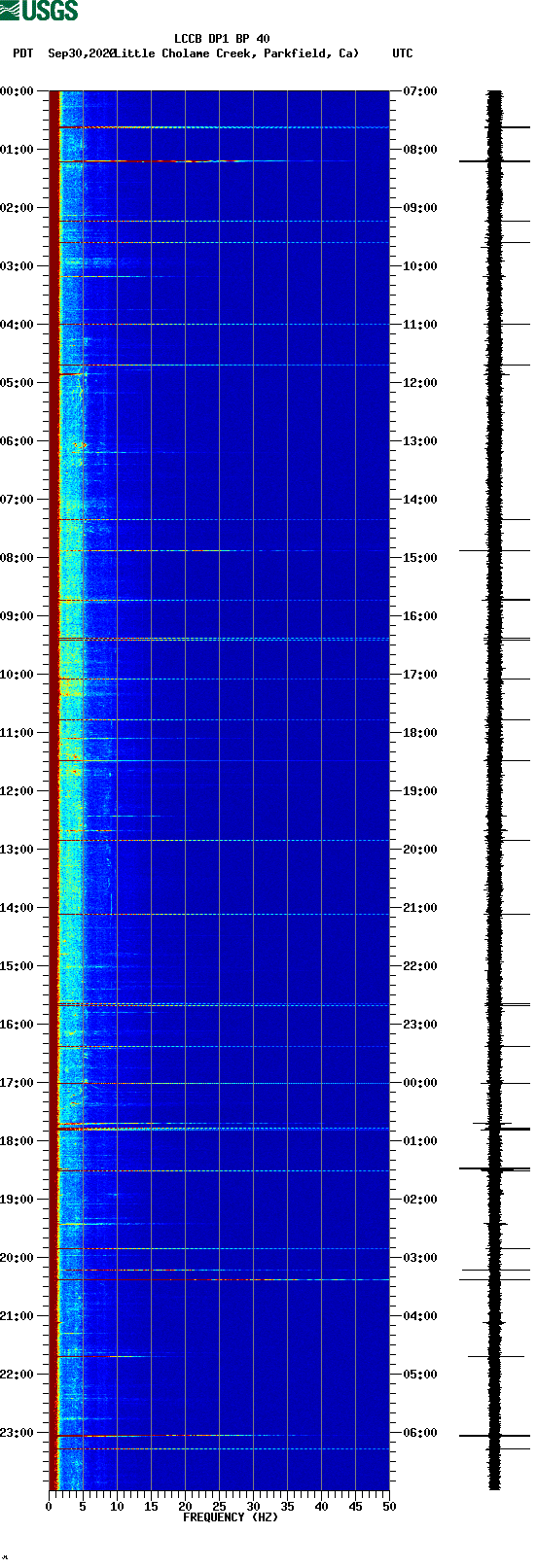Click the 10 Hz frequency tick label

tap(117, 1507)
